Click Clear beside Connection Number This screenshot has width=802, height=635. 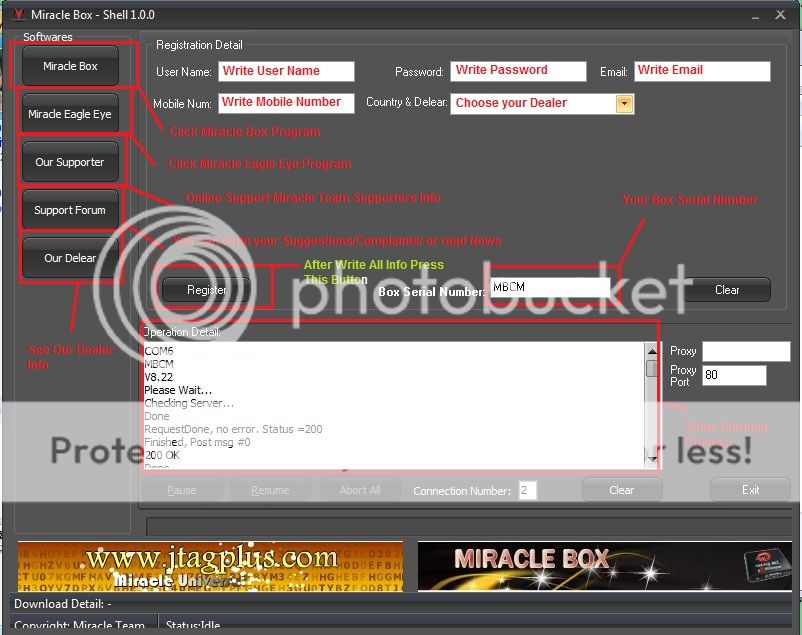(x=622, y=490)
